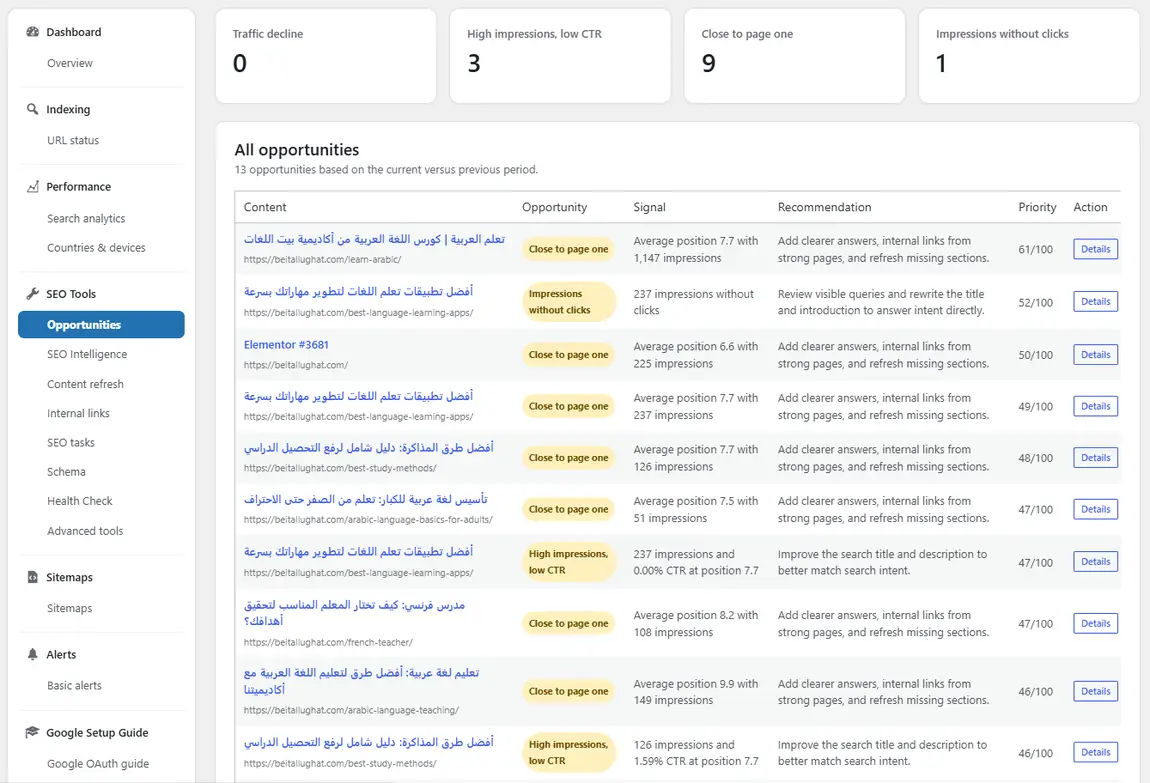Click the Close to page one card

click(x=794, y=56)
